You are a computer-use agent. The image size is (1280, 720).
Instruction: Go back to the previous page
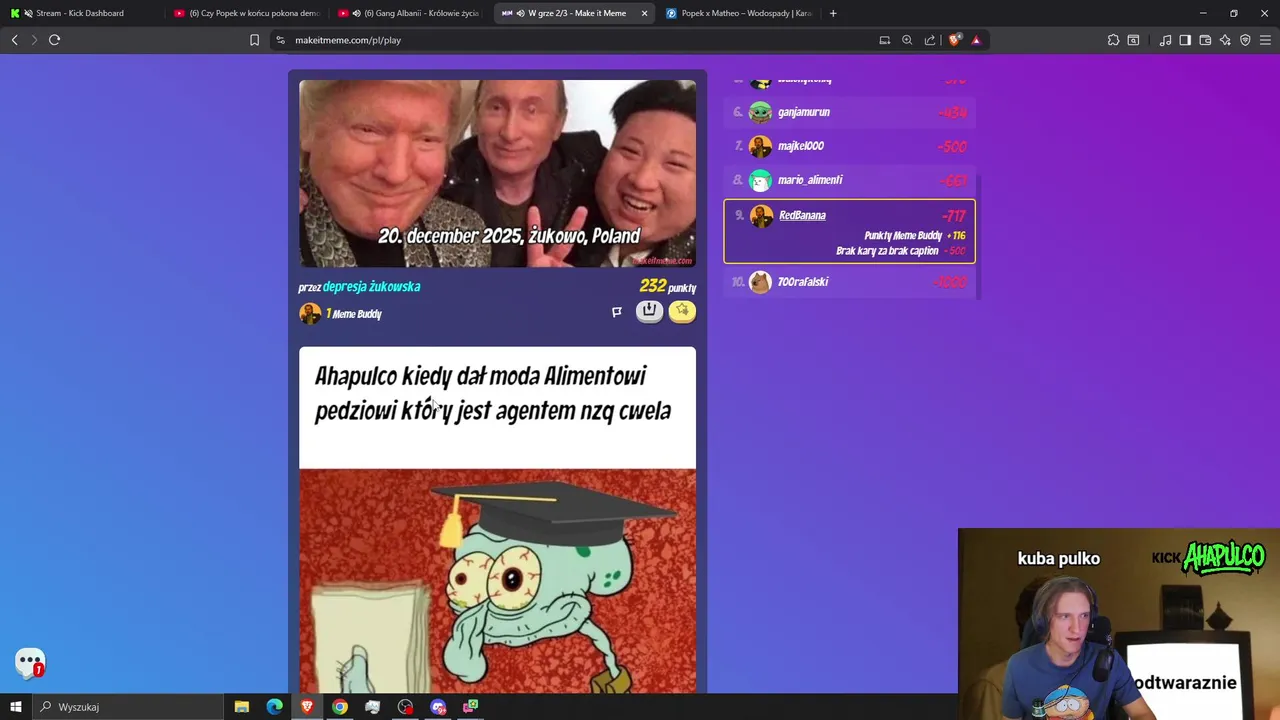click(x=15, y=40)
